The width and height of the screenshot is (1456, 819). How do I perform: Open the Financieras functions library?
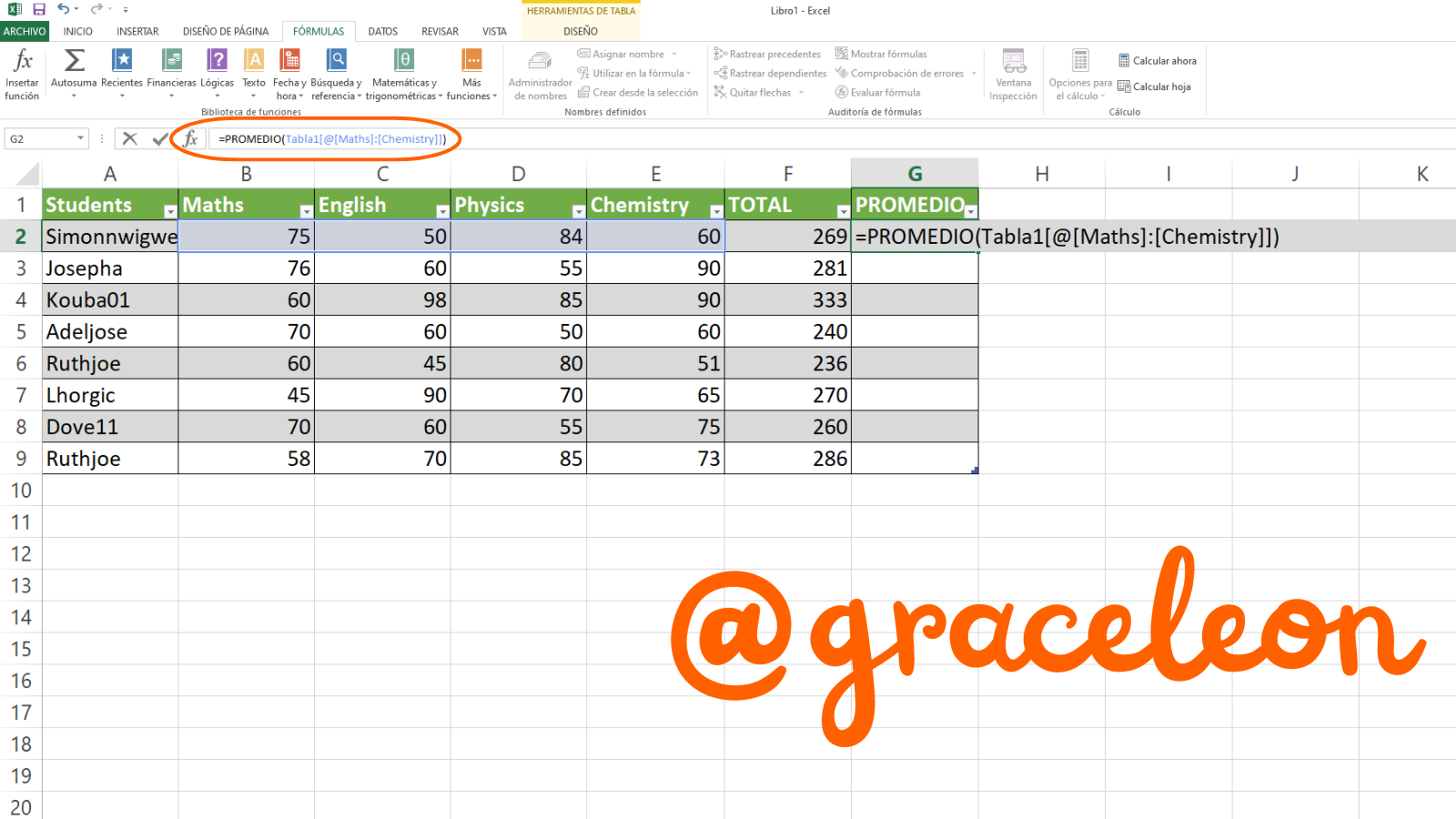click(171, 75)
